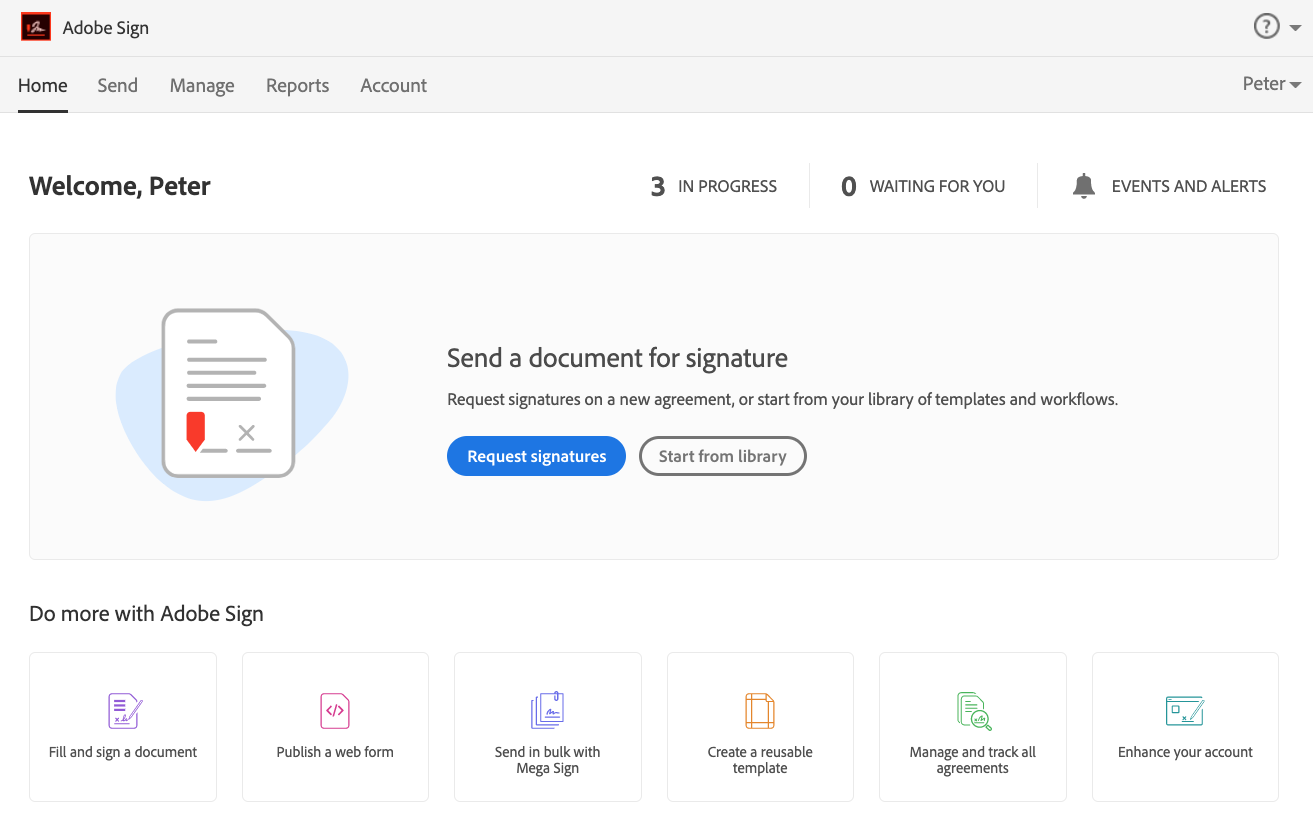The image size is (1313, 832).
Task: Click the Events and Alerts bell icon
Action: 1084,186
